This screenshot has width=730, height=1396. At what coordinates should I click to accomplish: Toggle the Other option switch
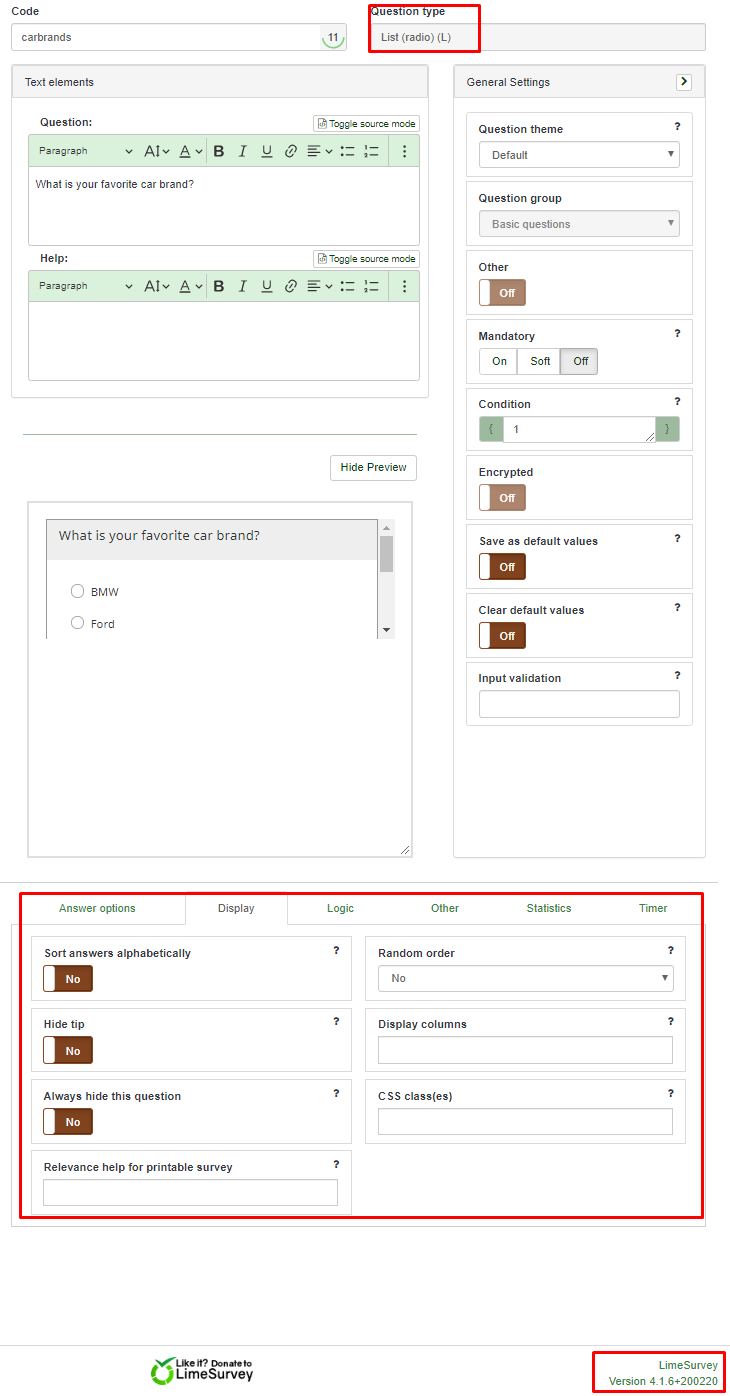tap(502, 293)
